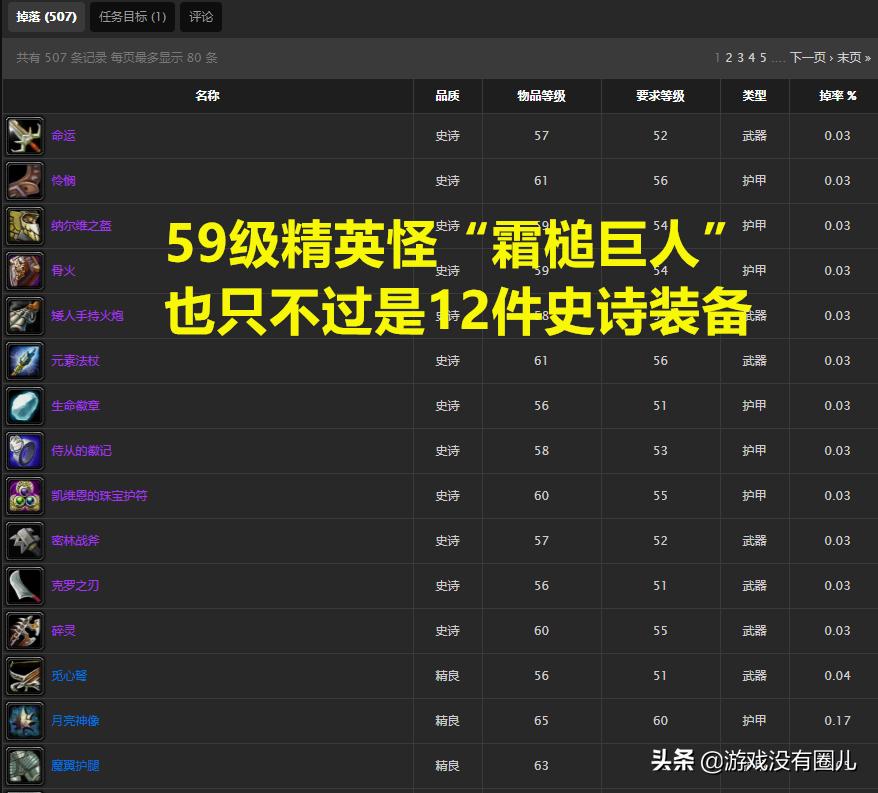Click the 觅心弩 crossbow icon
The width and height of the screenshot is (878, 793).
pyautogui.click(x=24, y=675)
